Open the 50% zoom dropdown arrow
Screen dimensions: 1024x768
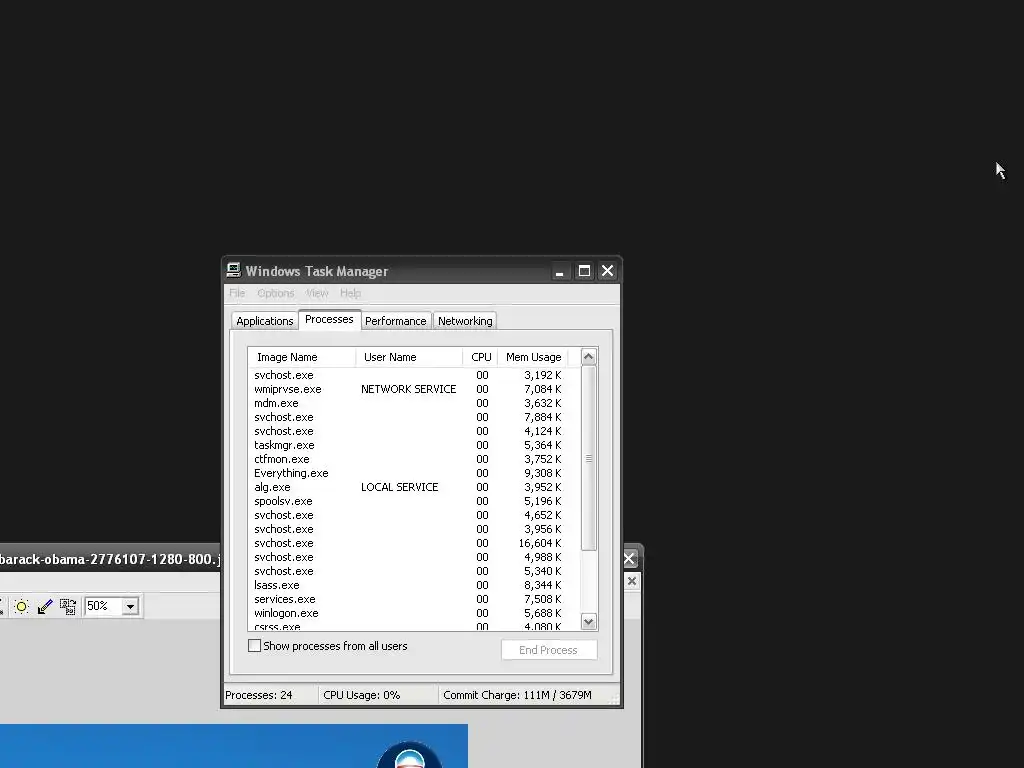(x=130, y=607)
